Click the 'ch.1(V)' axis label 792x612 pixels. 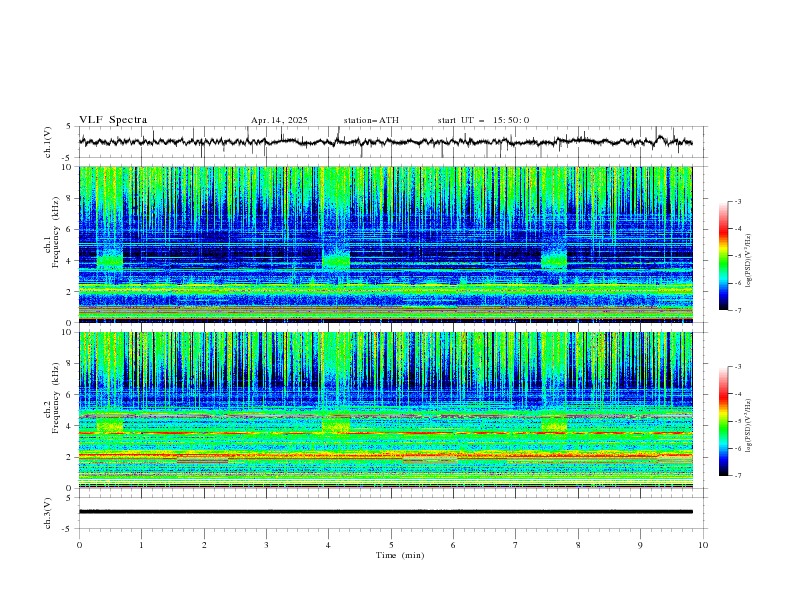(48, 142)
